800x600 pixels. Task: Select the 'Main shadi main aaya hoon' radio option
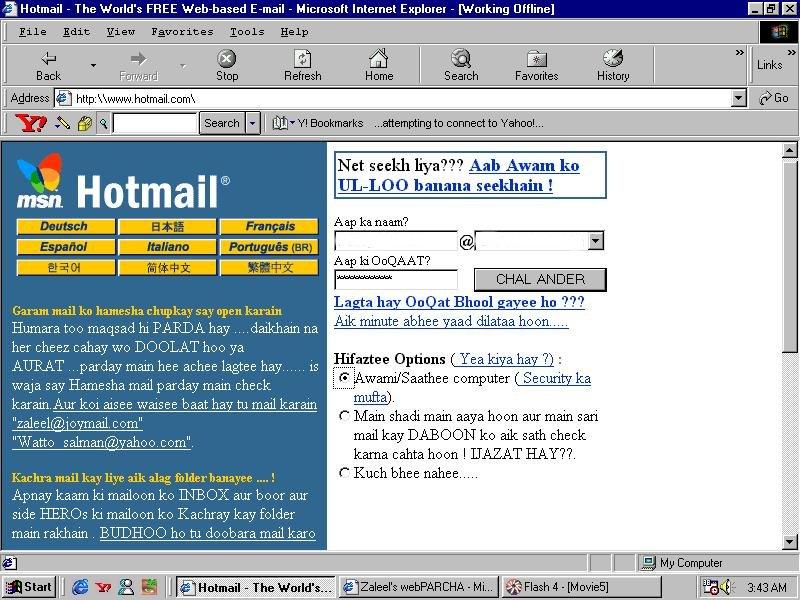(344, 416)
